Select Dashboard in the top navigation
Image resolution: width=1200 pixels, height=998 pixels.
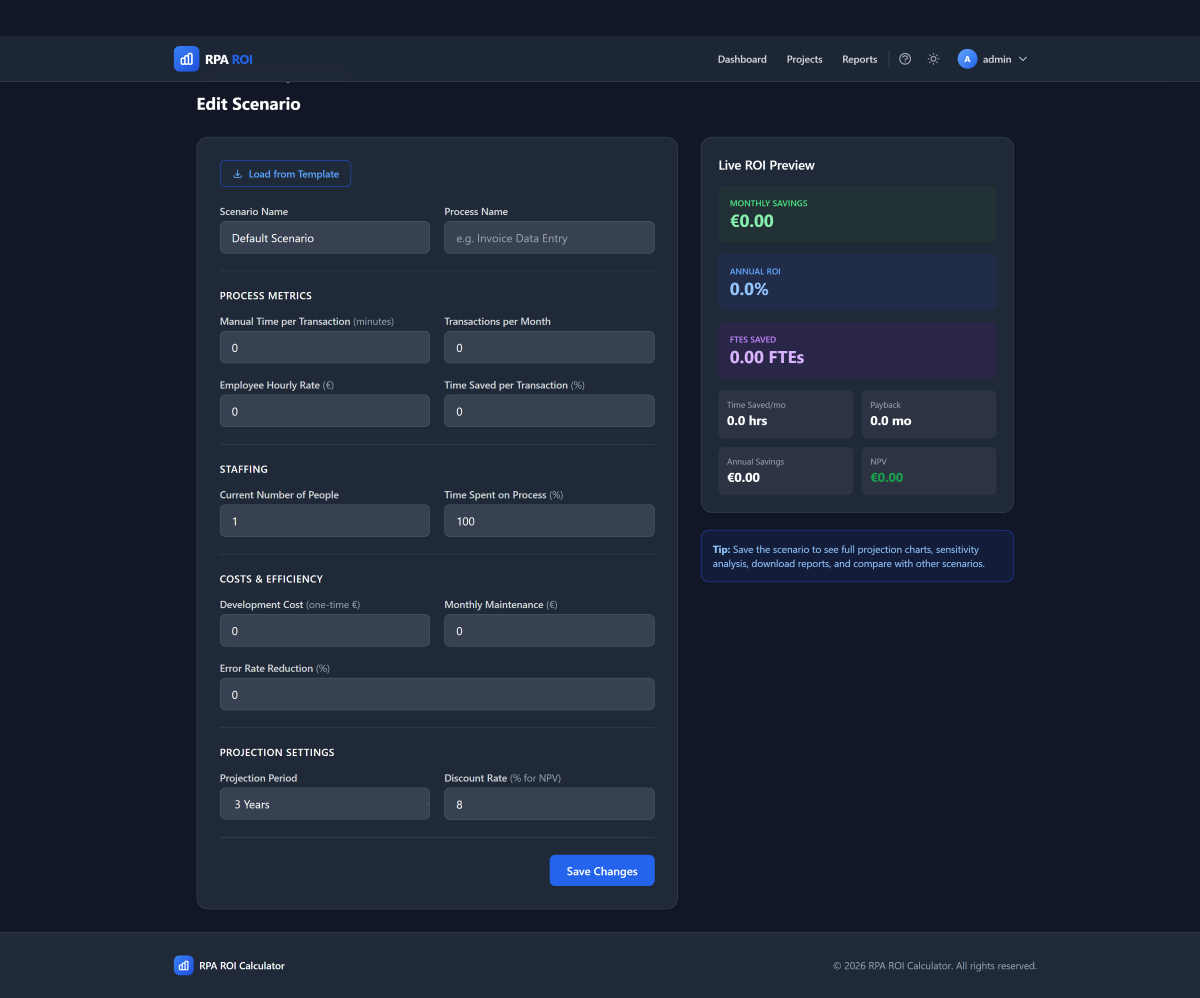742,59
